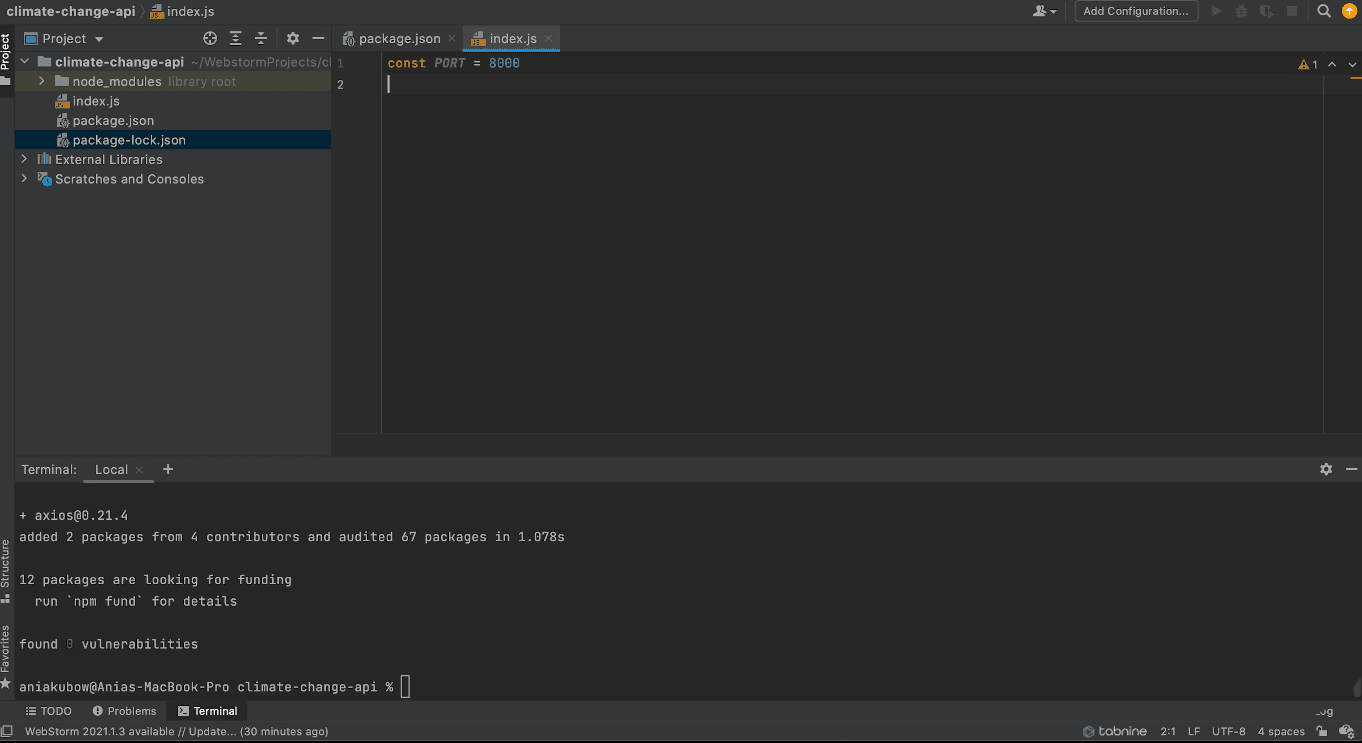Collapse the climate-change-api root folder
The width and height of the screenshot is (1362, 743).
[25, 62]
